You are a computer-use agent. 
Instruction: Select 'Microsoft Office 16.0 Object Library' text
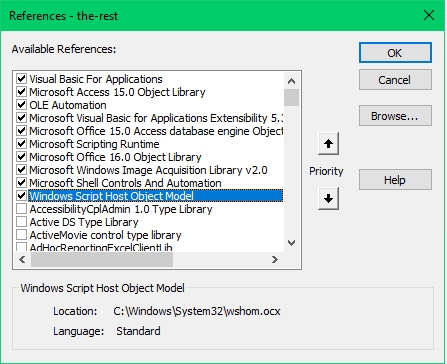115,157
